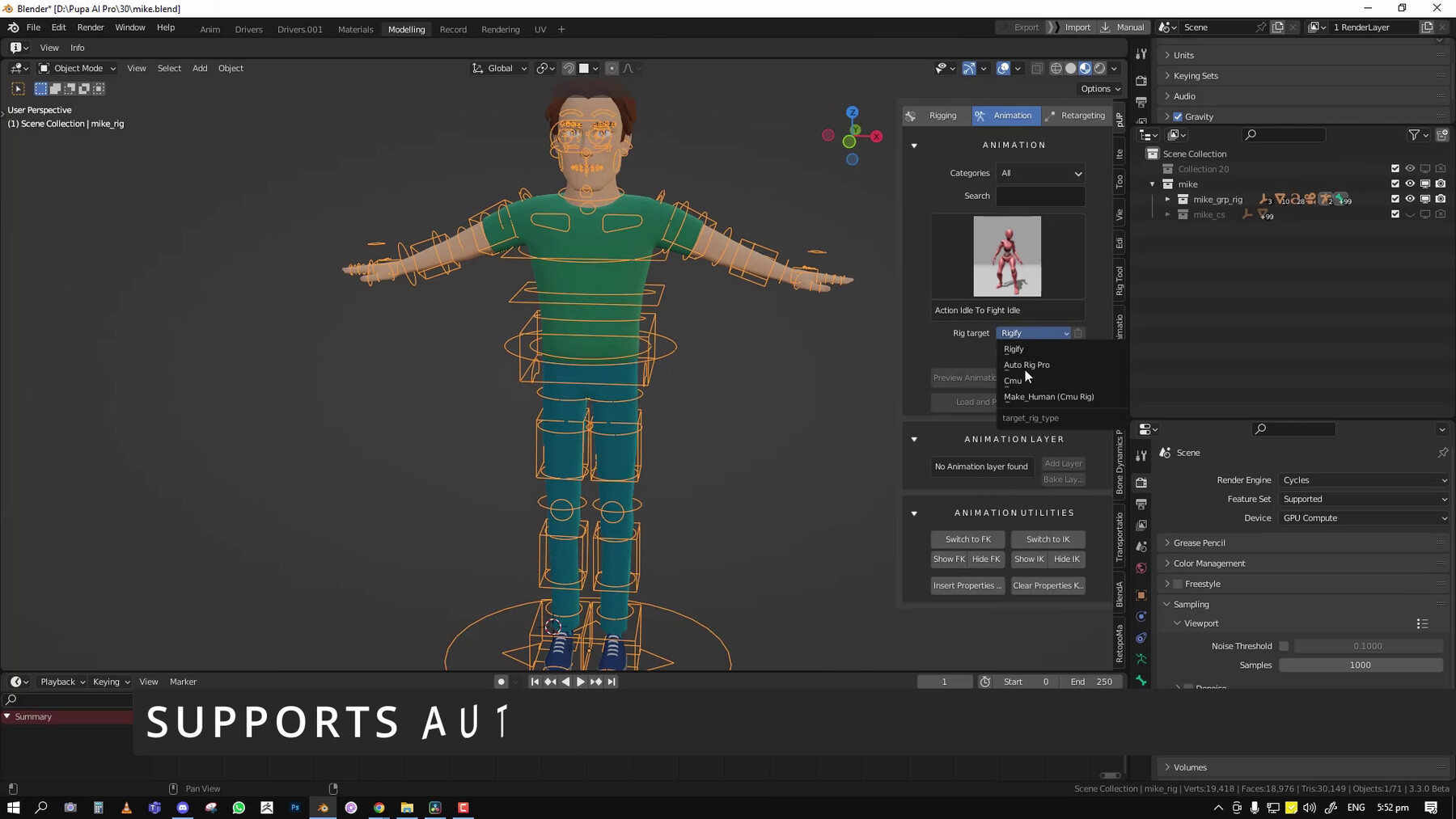Open the Object Mode dropdown
The width and height of the screenshot is (1456, 819).
click(x=77, y=69)
